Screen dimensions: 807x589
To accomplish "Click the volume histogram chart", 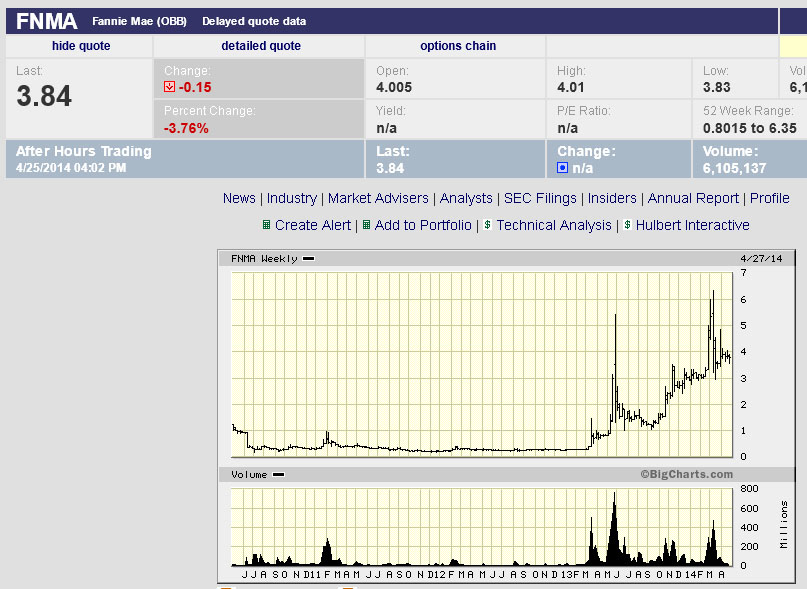I will [482, 527].
